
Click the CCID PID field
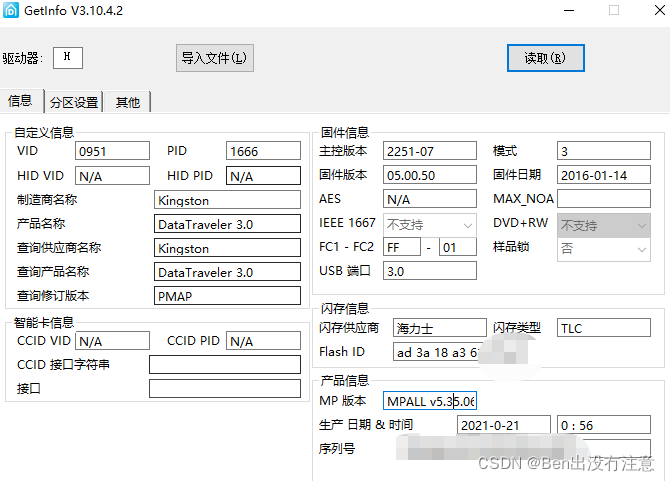pyautogui.click(x=263, y=341)
